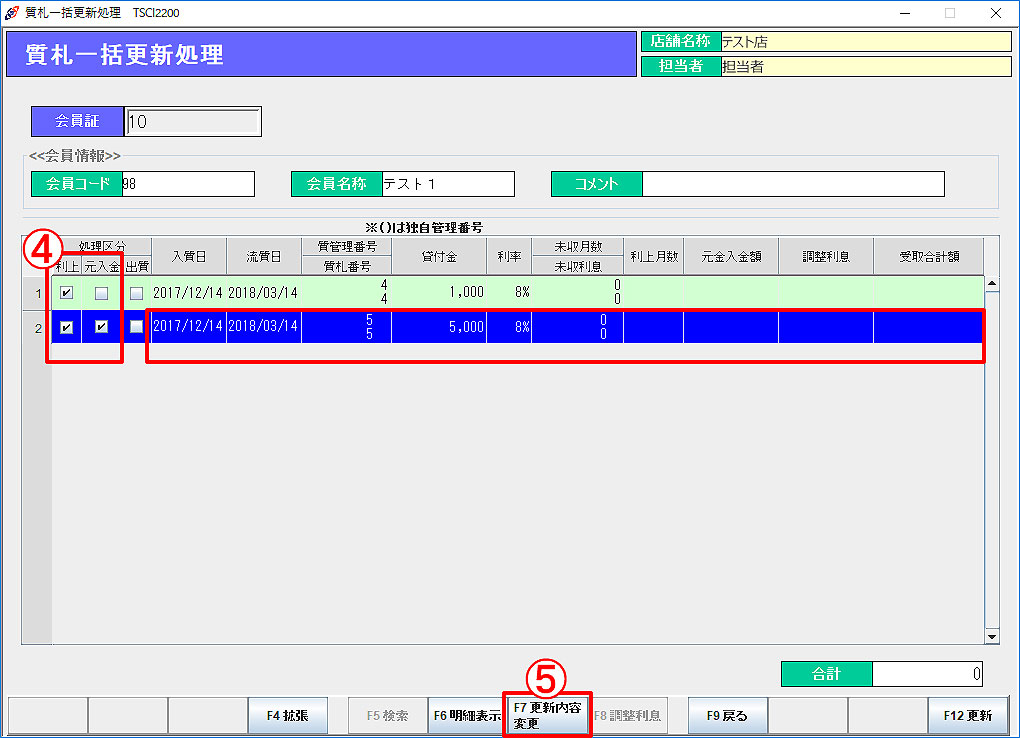Uncheck 元入金 checkbox in row 2
Screen dimensions: 1020x738
click(x=101, y=327)
